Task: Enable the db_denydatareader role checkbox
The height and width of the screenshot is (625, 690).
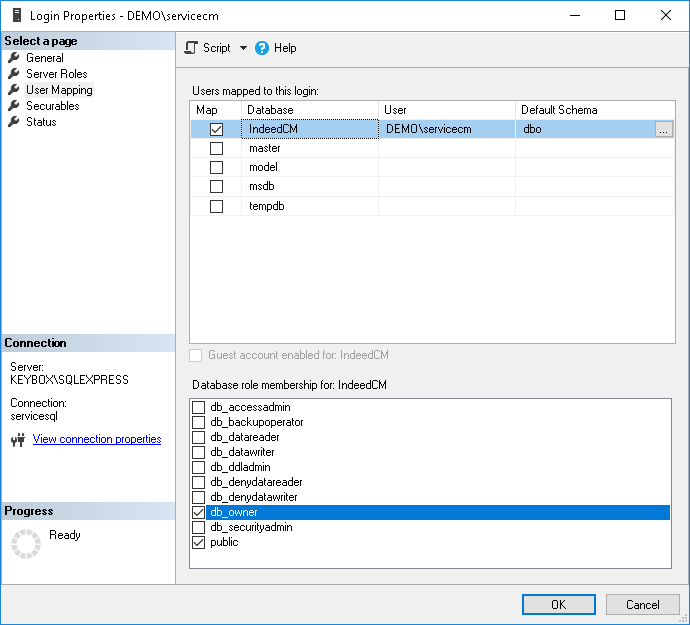Action: pyautogui.click(x=198, y=482)
